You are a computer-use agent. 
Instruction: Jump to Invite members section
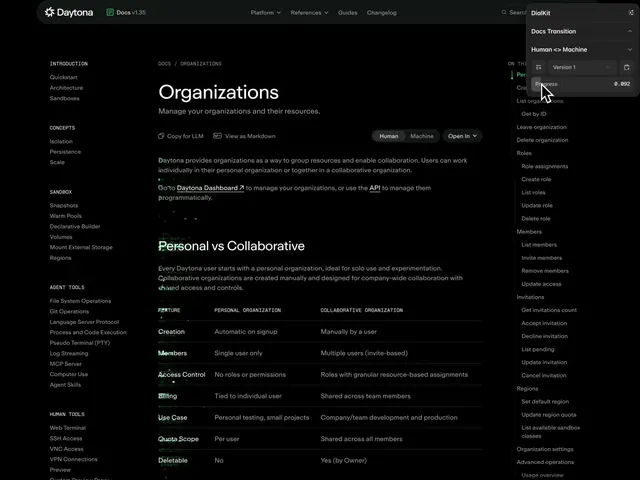pyautogui.click(x=541, y=258)
